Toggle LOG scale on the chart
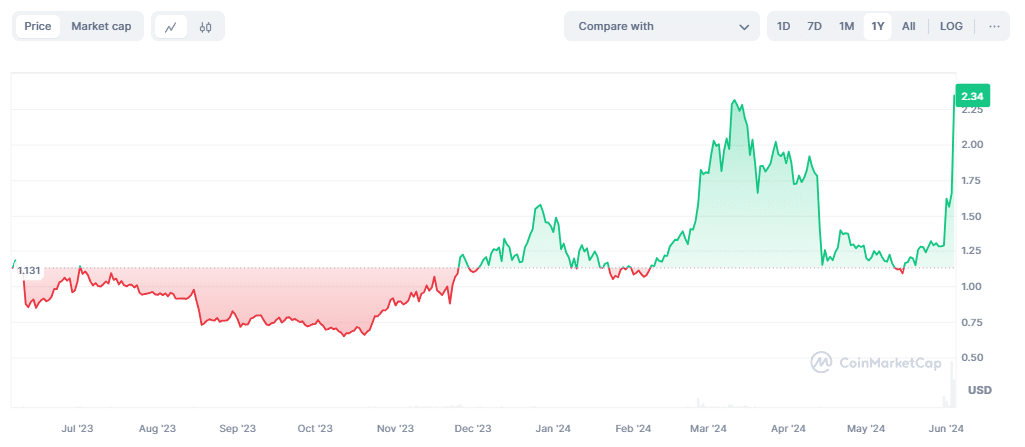This screenshot has width=1025, height=447. pyautogui.click(x=951, y=27)
